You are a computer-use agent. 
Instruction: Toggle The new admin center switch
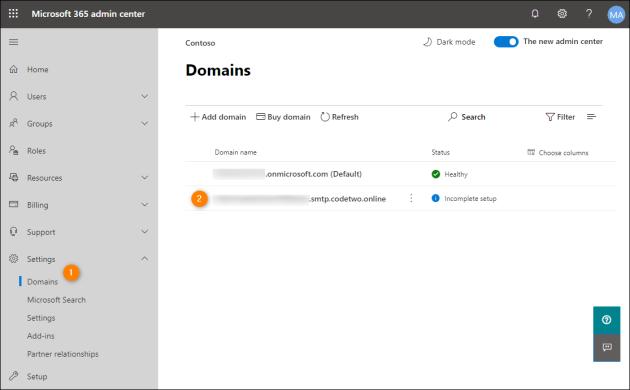pyautogui.click(x=506, y=41)
